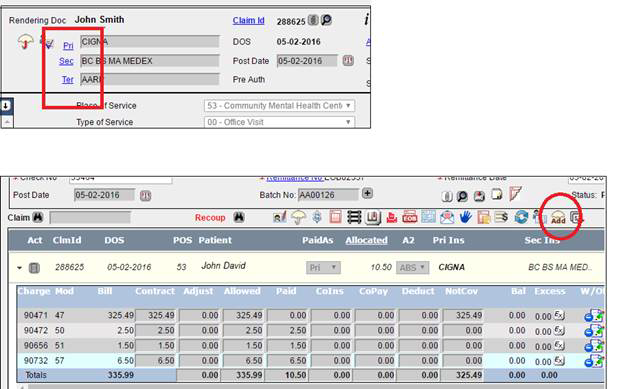Viewport: 623px width, 389px height.
Task: Collapse the claim 288625 row arrow
Action: tap(19, 268)
